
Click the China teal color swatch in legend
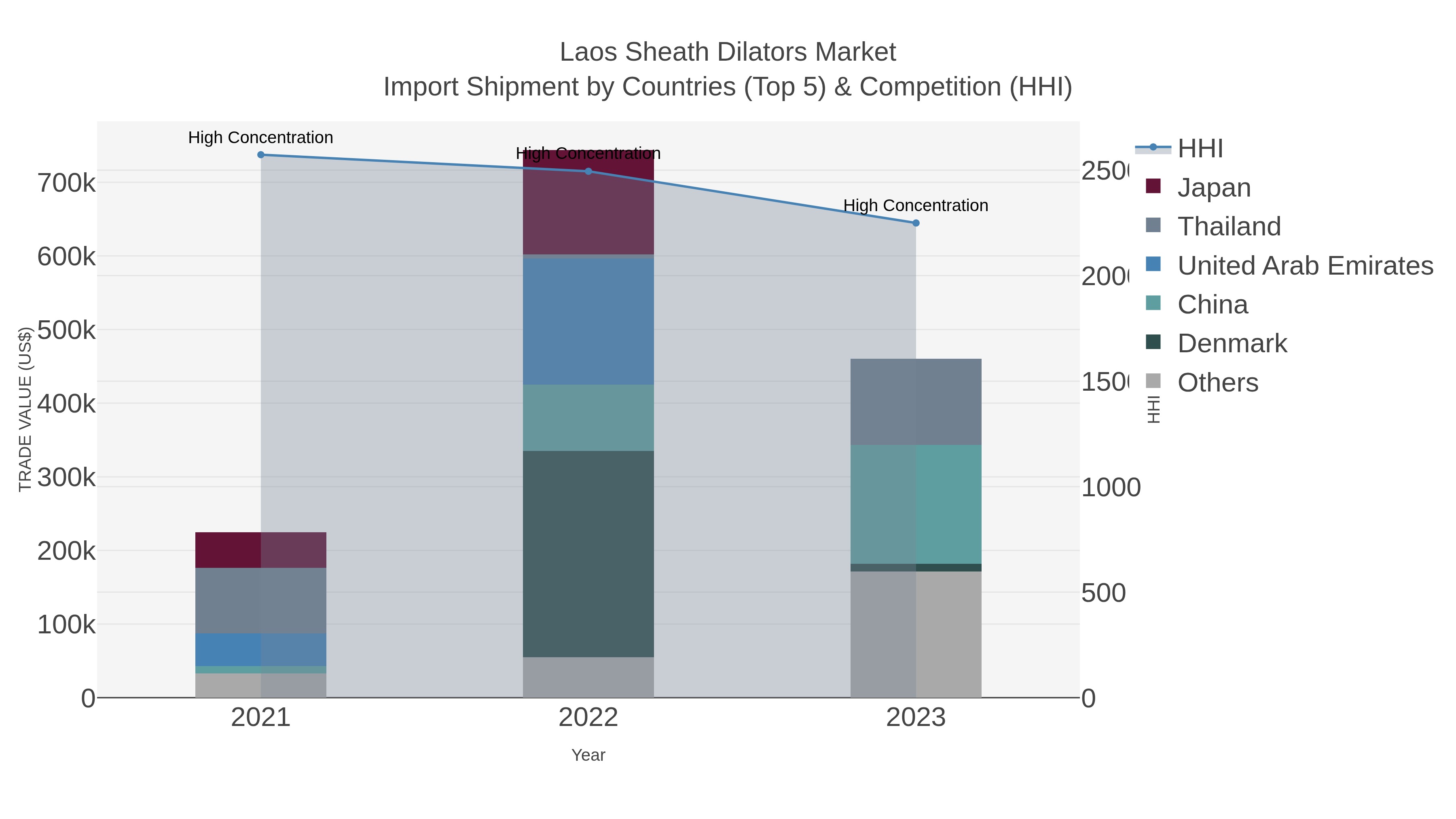[x=1153, y=303]
